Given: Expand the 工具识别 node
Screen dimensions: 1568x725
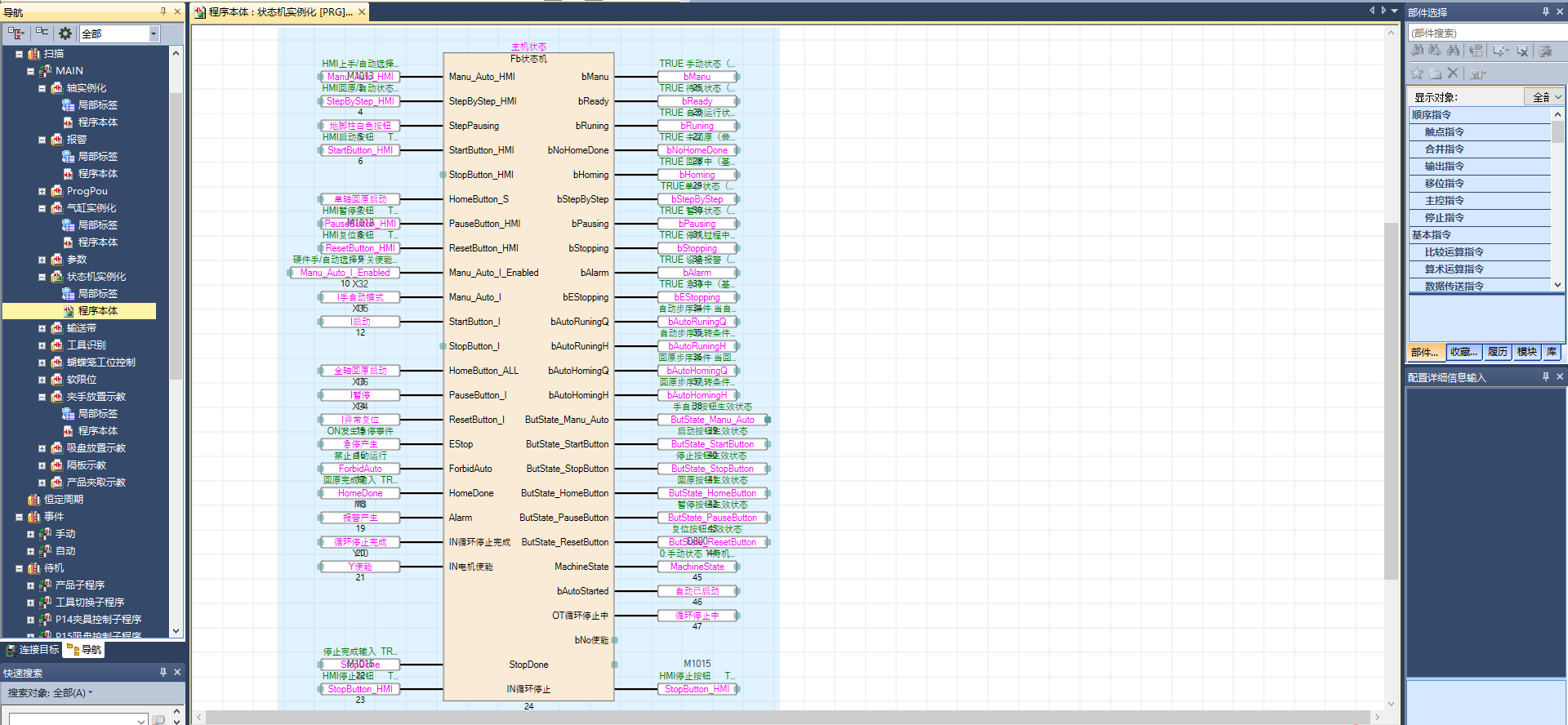Looking at the screenshot, I should tap(42, 345).
